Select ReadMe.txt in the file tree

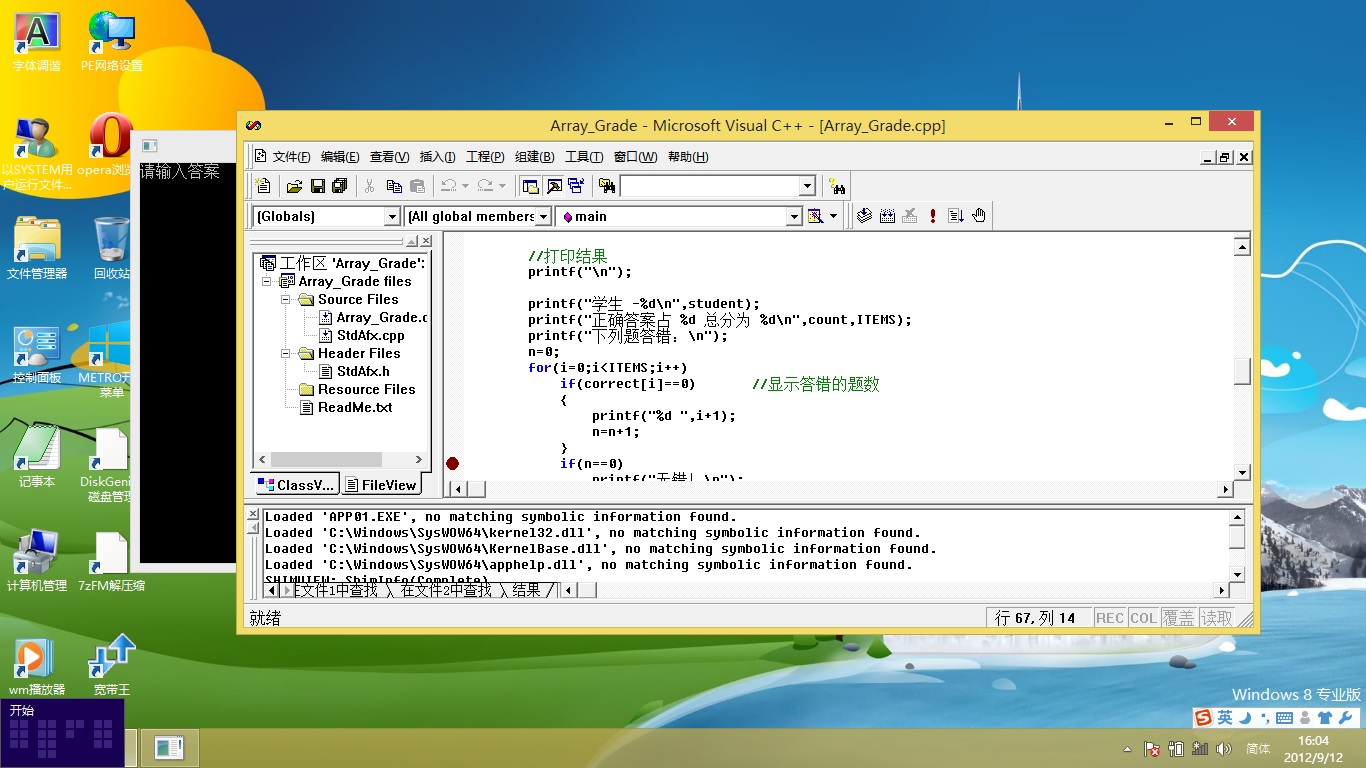(x=346, y=408)
